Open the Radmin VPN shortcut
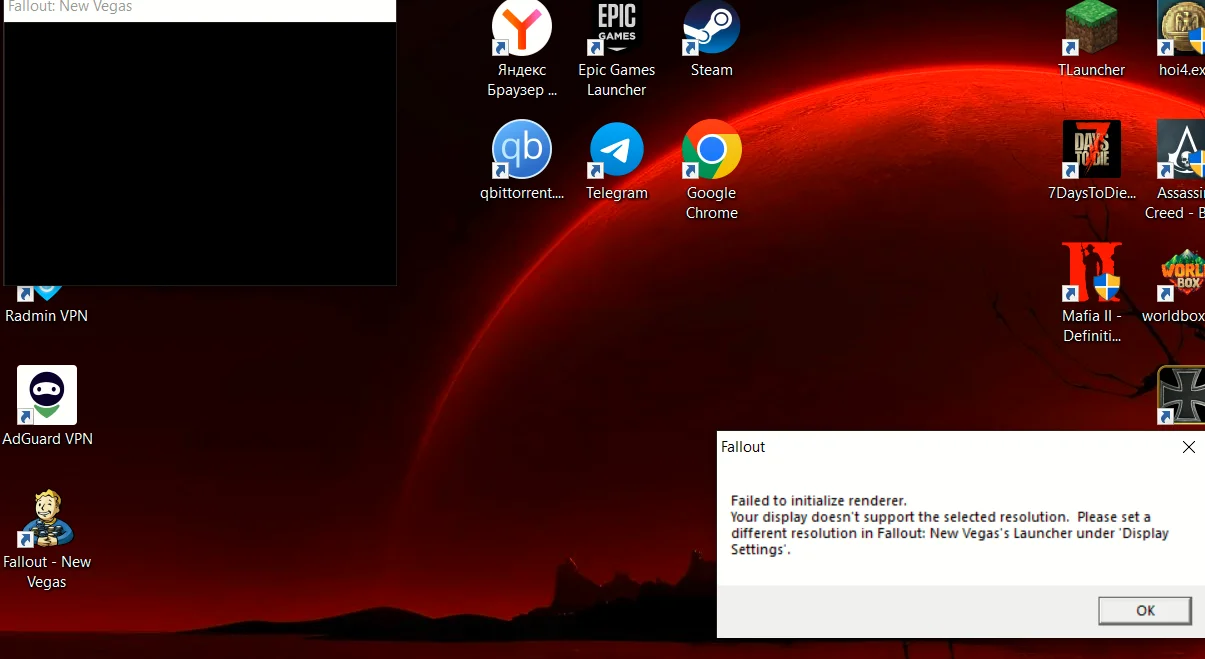The height and width of the screenshot is (659, 1205). click(x=46, y=305)
